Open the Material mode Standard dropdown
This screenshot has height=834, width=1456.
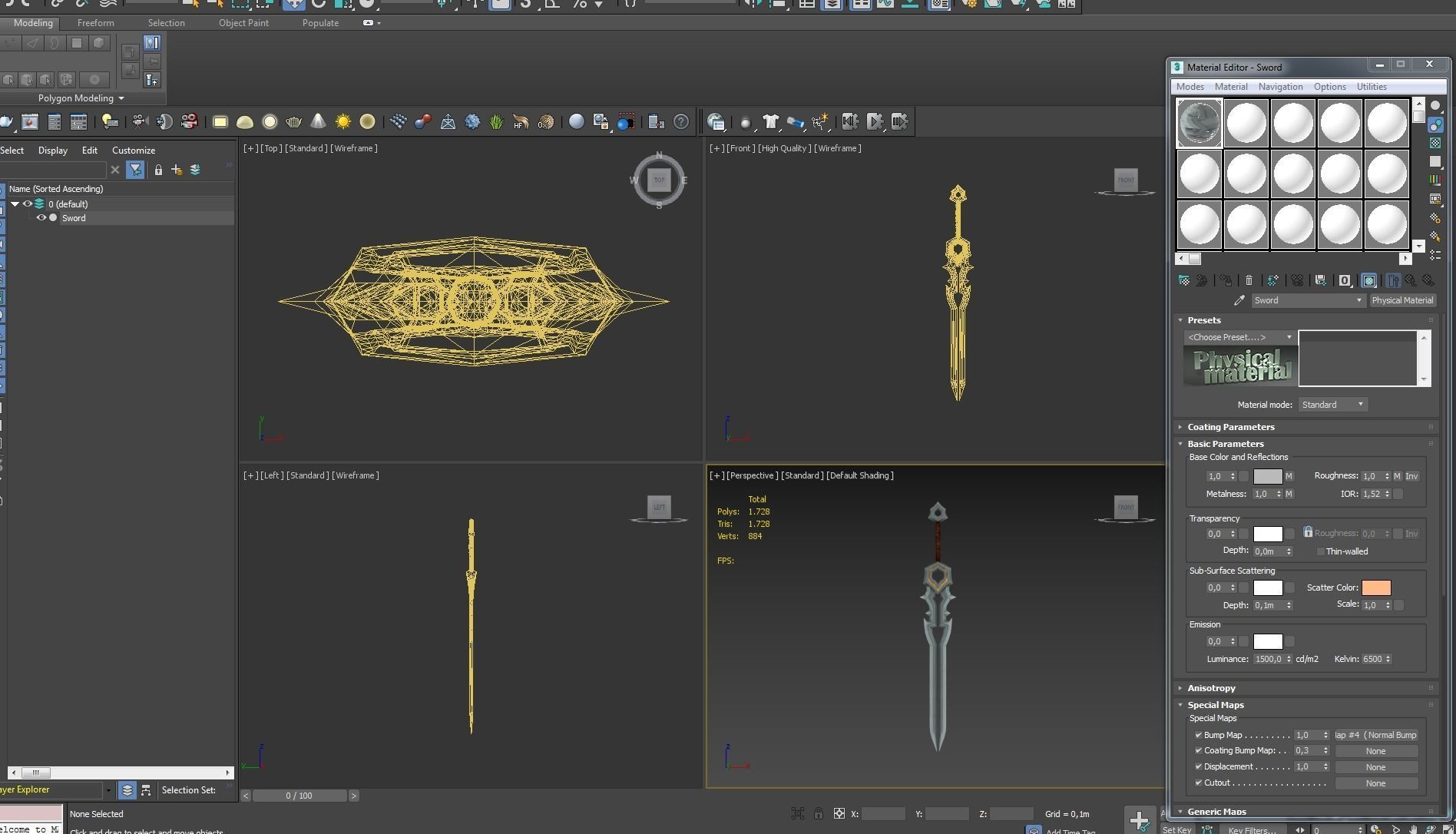(1333, 405)
